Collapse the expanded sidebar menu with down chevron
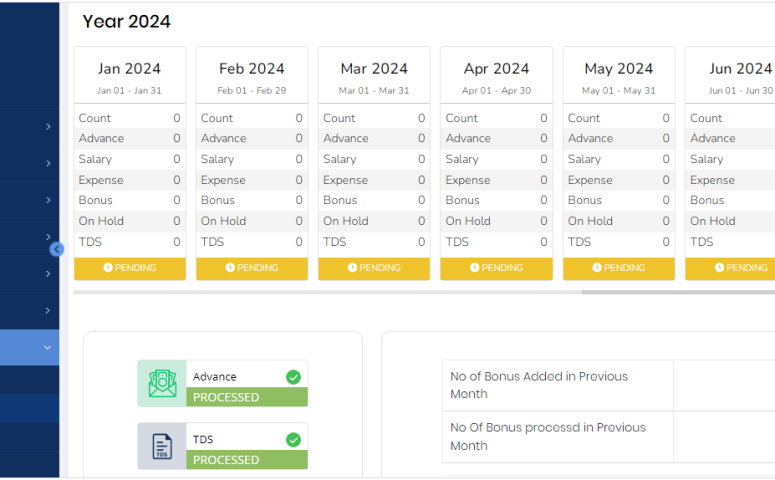This screenshot has width=775, height=480. tap(47, 348)
